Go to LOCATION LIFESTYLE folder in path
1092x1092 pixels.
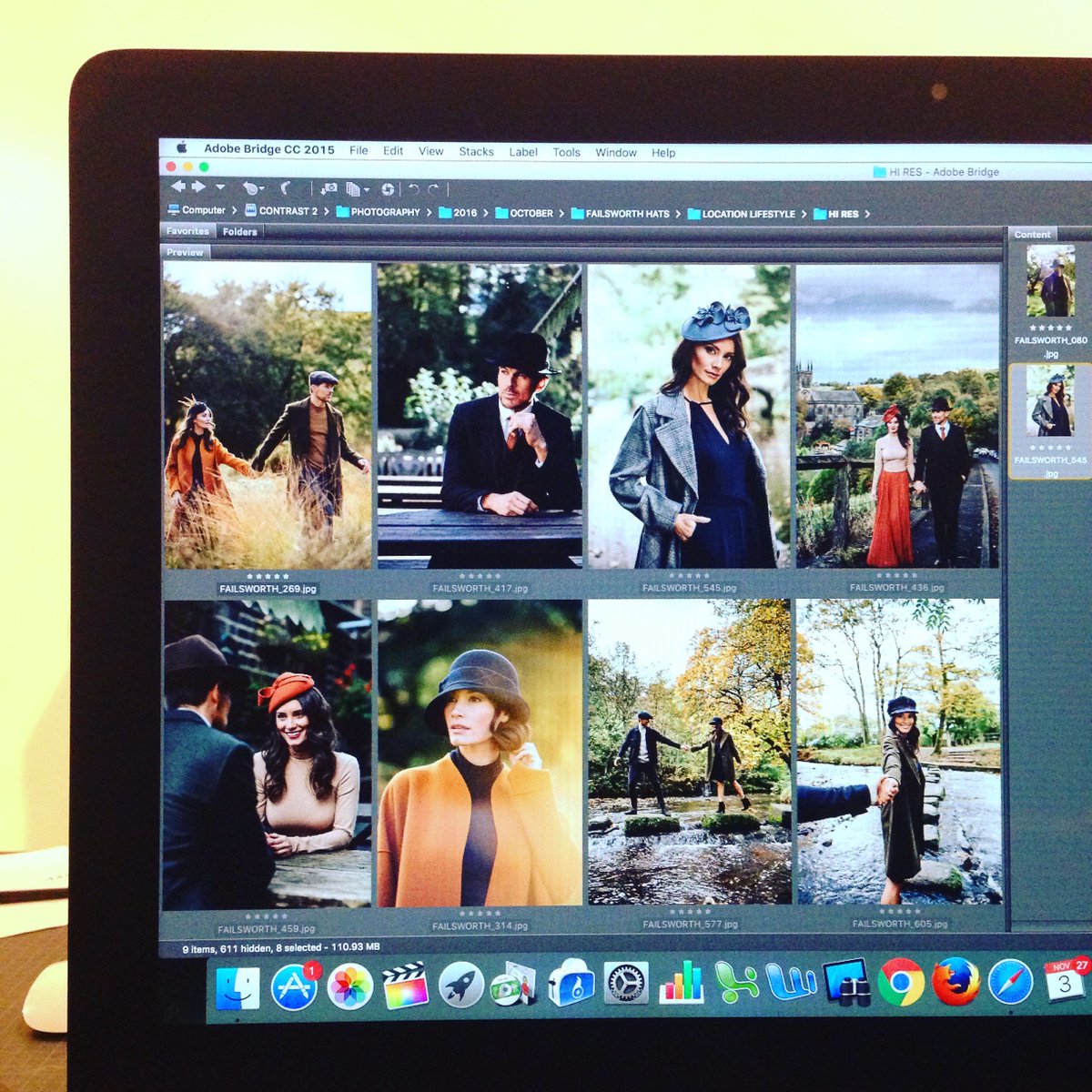click(741, 214)
